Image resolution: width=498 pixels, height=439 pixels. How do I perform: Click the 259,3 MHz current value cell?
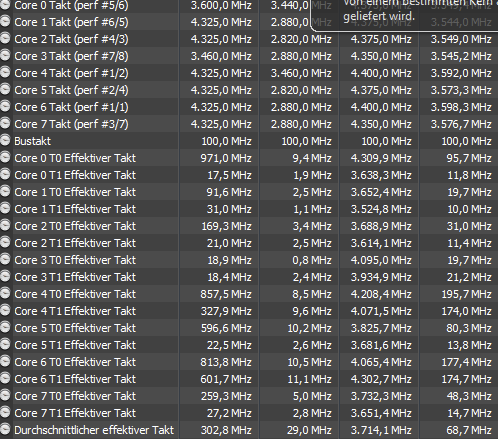pyautogui.click(x=226, y=396)
